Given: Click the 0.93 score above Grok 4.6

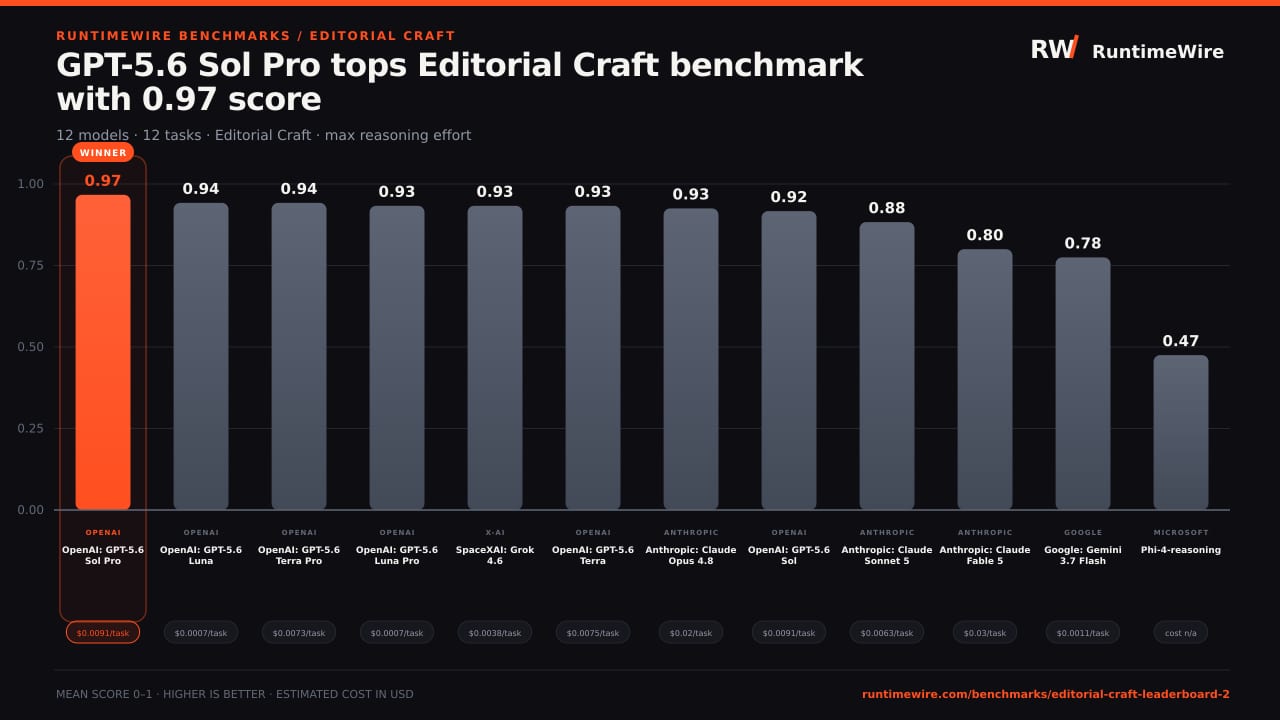Looking at the screenshot, I should point(495,192).
